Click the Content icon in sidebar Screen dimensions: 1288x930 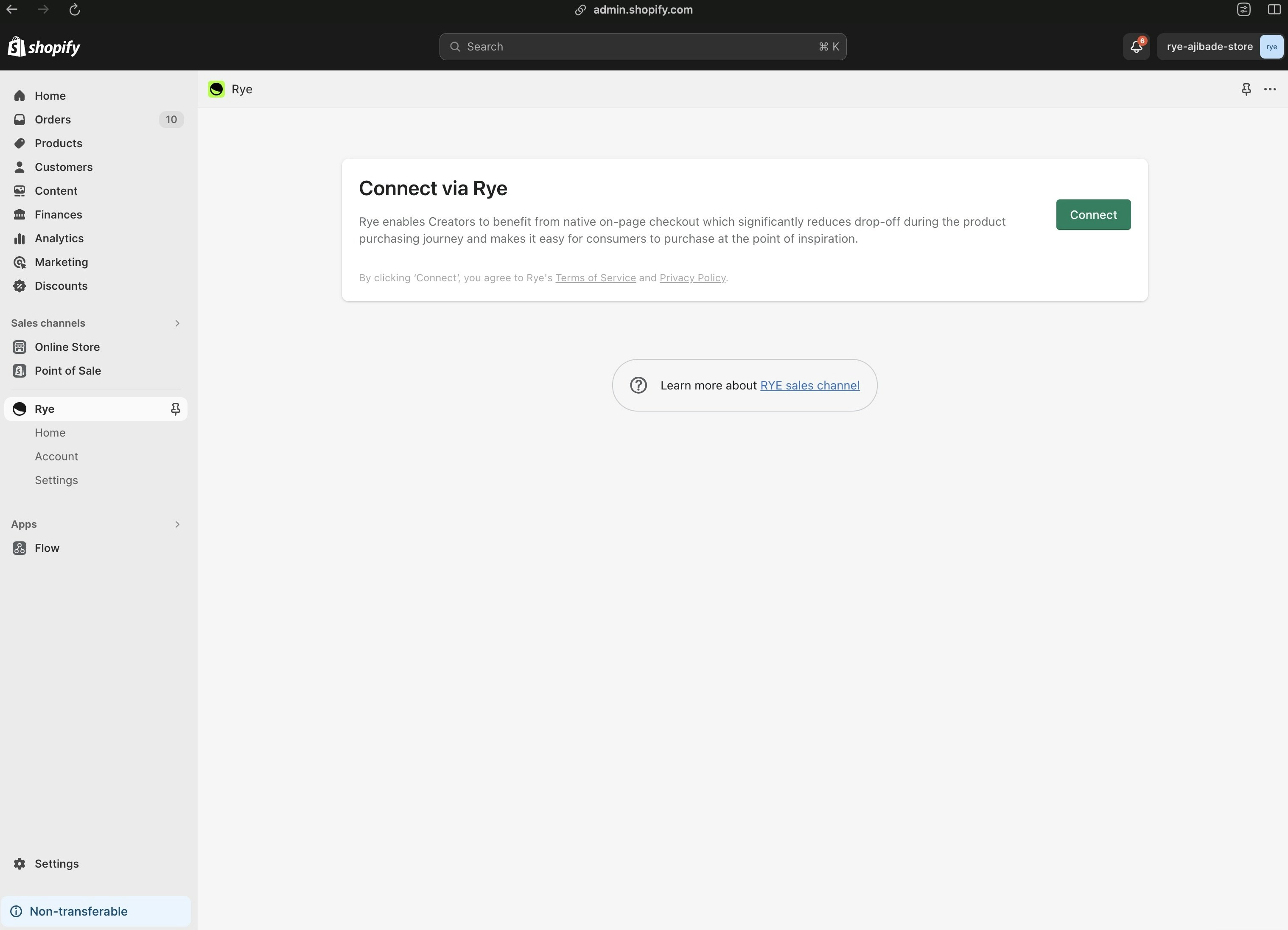(20, 191)
